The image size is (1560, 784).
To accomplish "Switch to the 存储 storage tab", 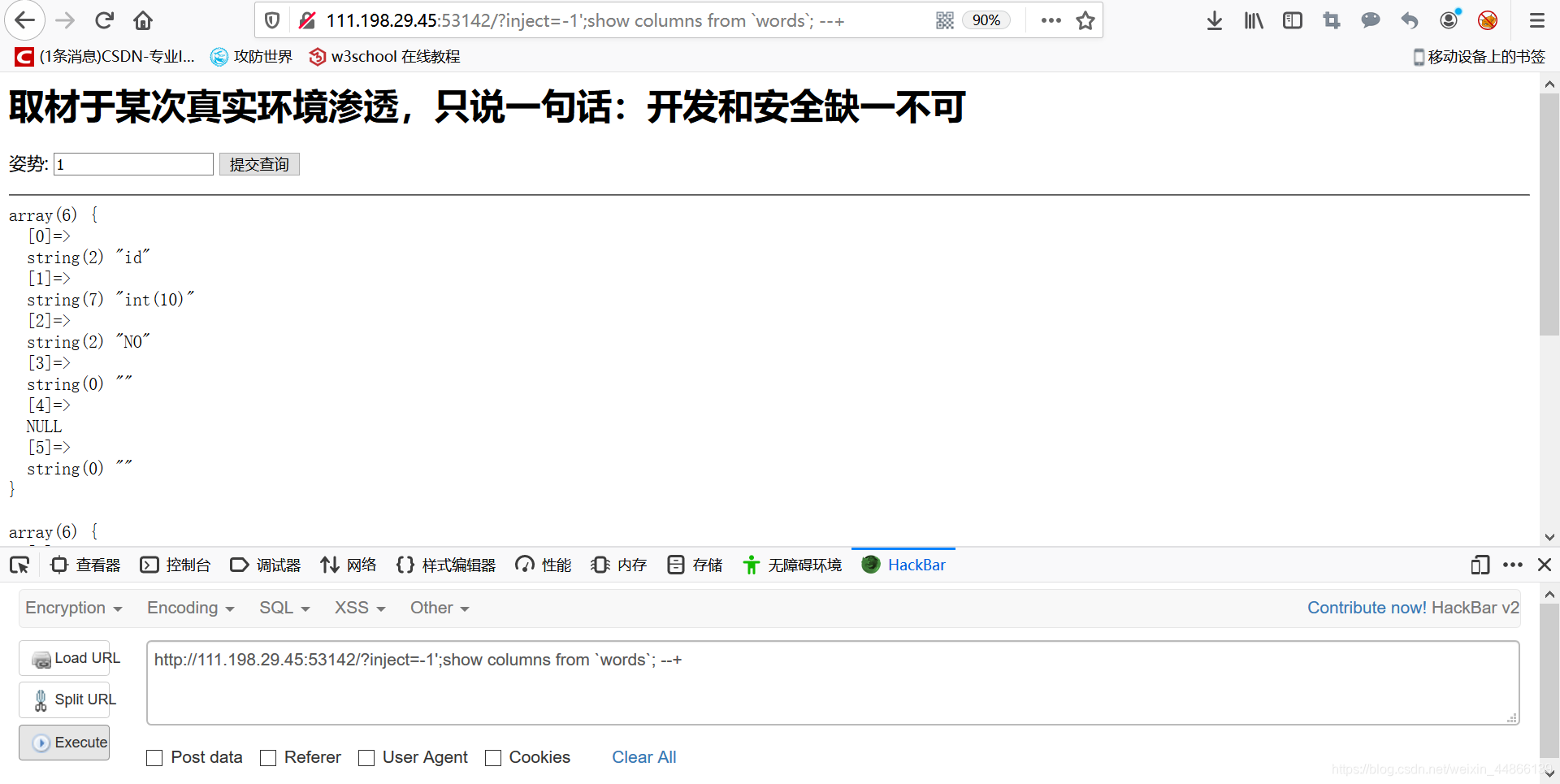I will 695,565.
